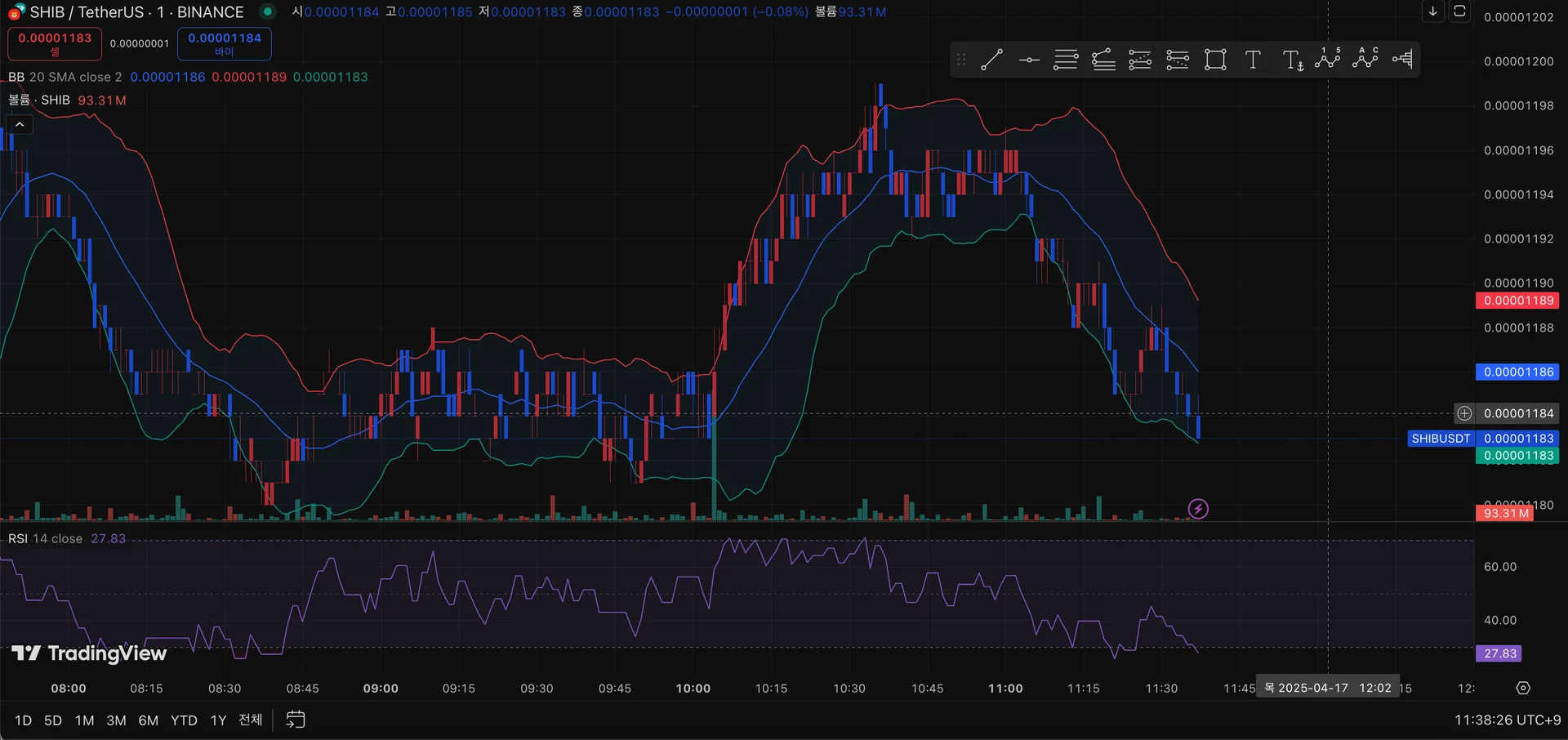The image size is (1568, 740).
Task: Select the Text tool
Action: click(x=1253, y=60)
